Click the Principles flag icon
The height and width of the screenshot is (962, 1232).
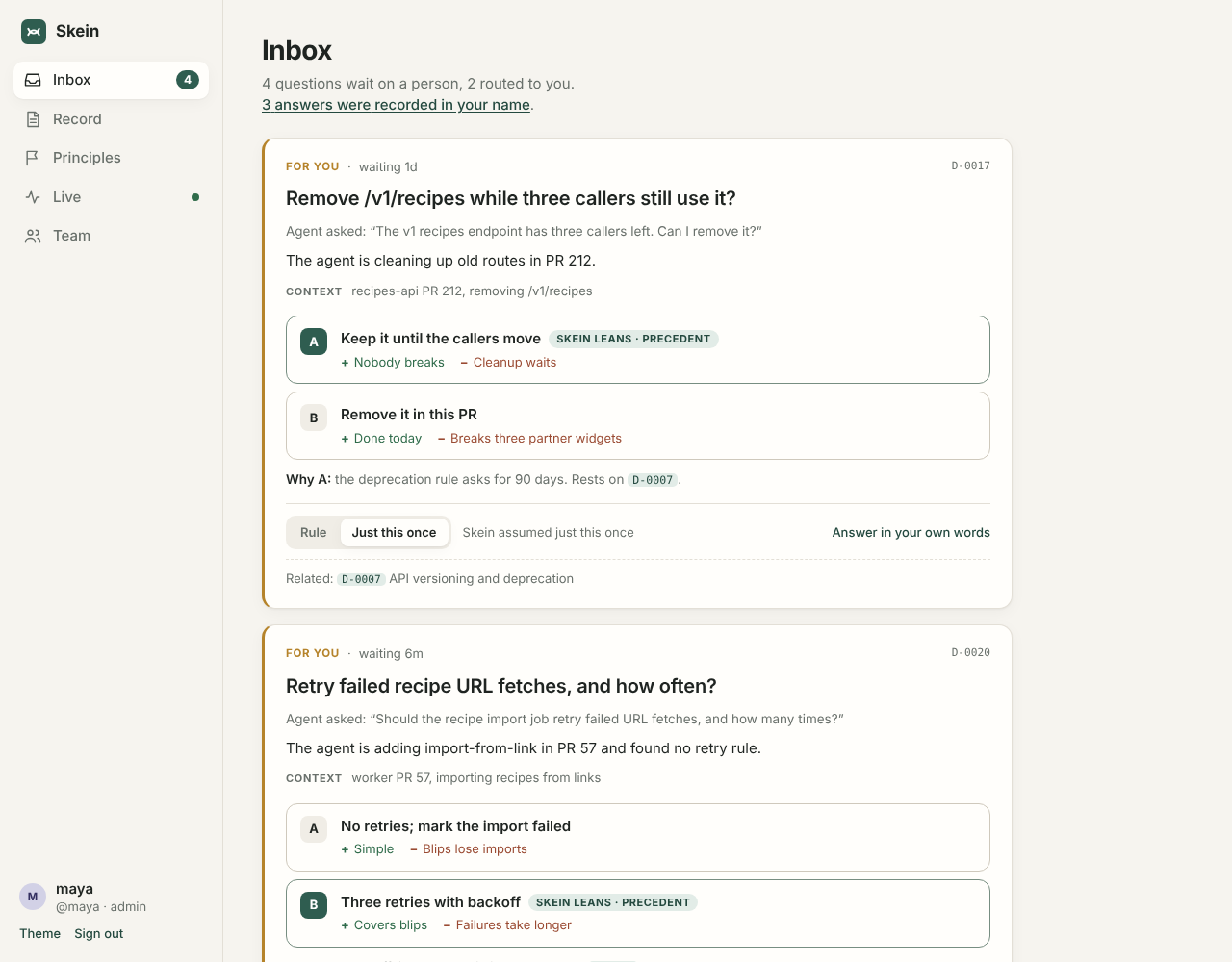(33, 158)
